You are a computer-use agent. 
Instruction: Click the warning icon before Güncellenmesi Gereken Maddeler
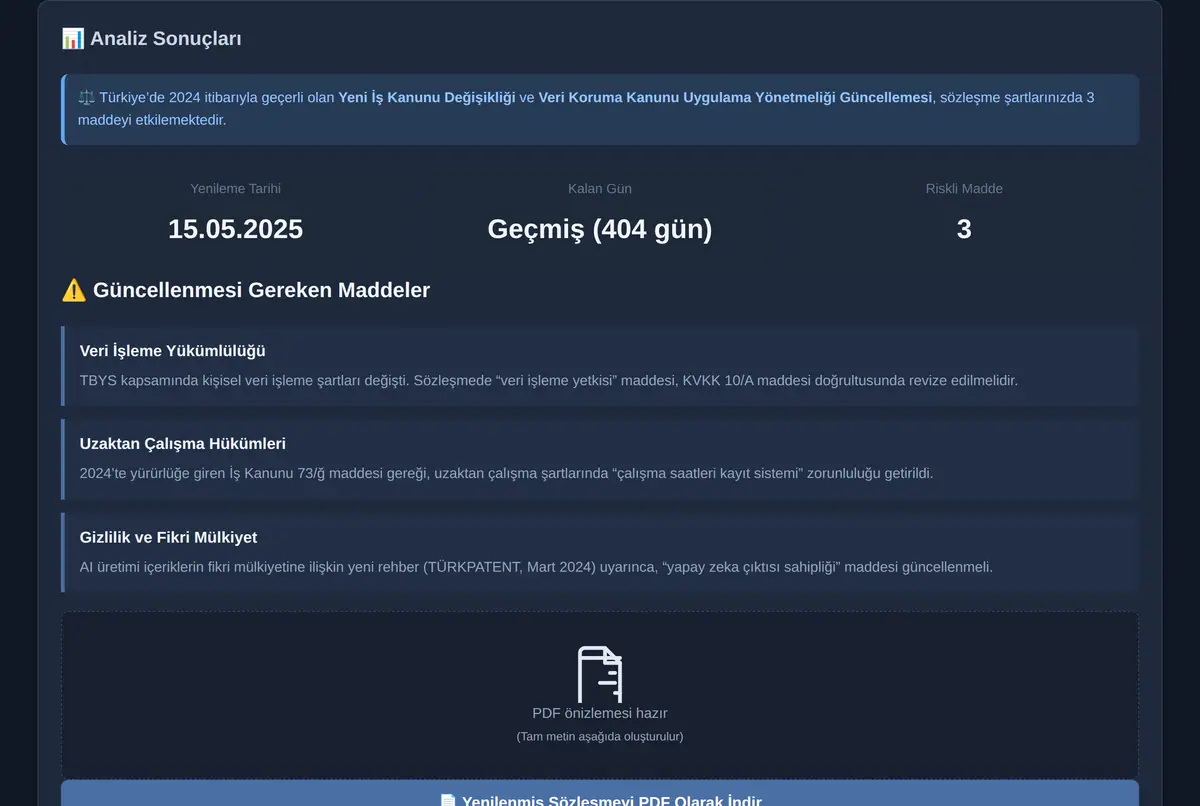74,291
